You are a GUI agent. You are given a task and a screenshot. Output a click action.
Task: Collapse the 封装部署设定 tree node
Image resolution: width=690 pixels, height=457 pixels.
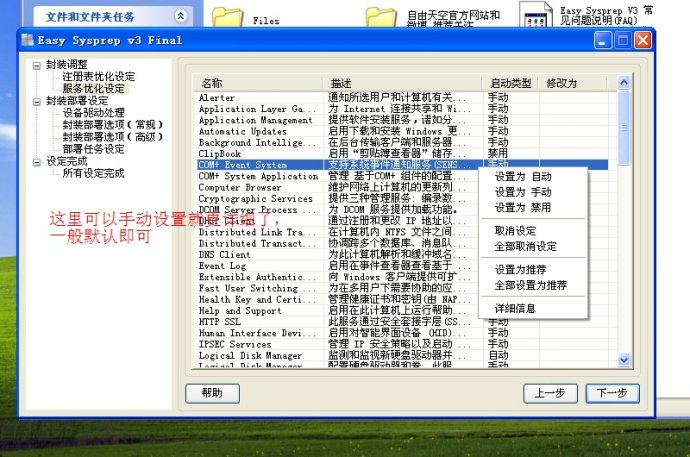pos(37,102)
